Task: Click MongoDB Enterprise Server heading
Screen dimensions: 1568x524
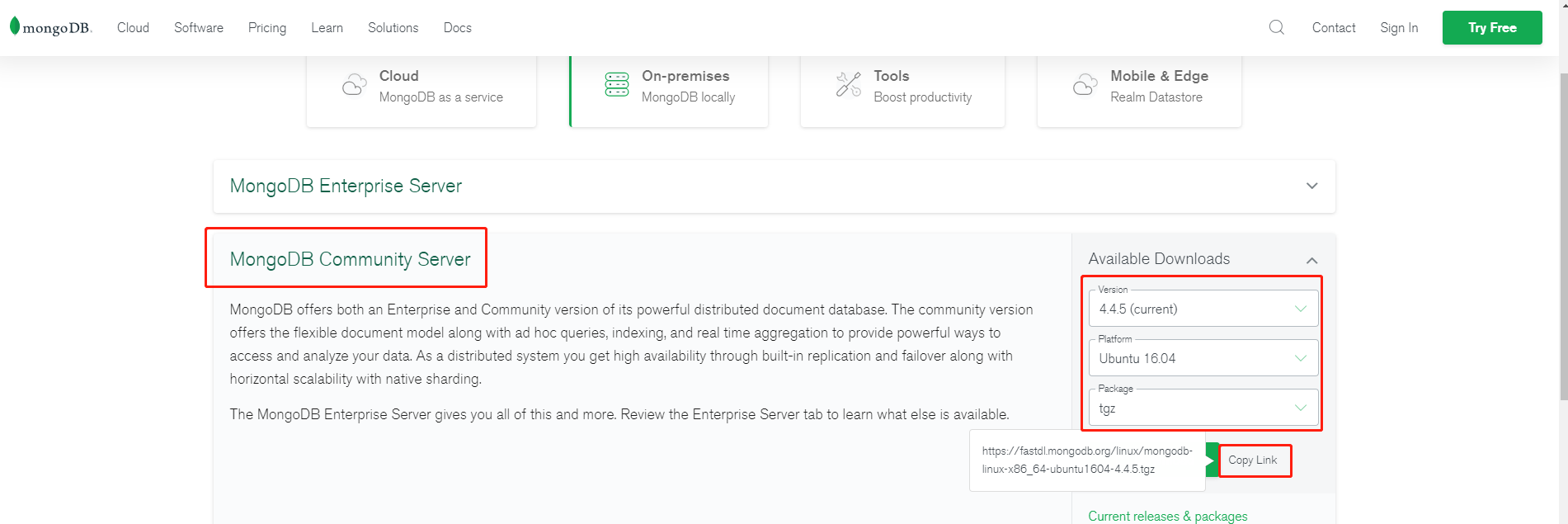Action: tap(346, 186)
